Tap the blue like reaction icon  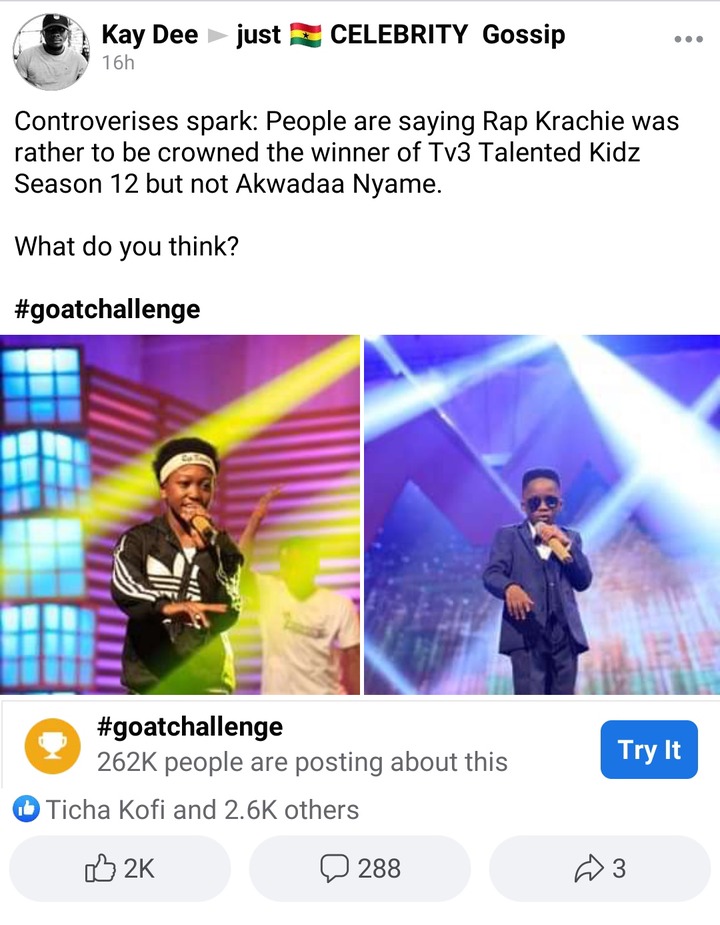pyautogui.click(x=26, y=809)
